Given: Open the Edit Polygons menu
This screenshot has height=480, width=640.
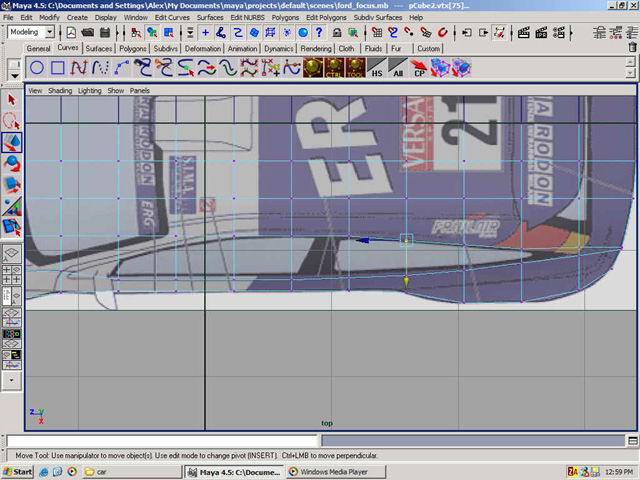Looking at the screenshot, I should [x=326, y=18].
